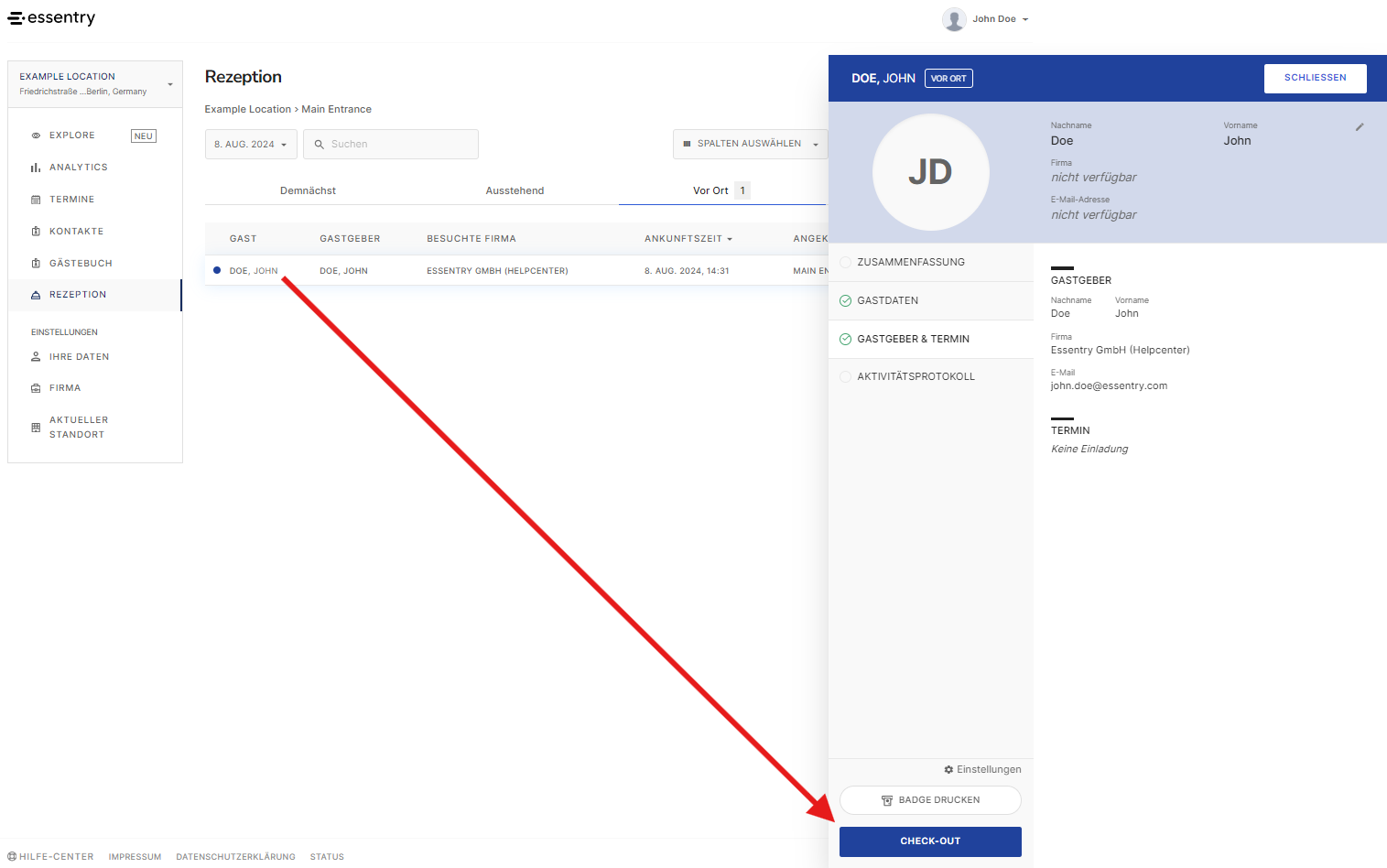Click the Schliessen button
Screen dimensions: 1387x868
[1315, 79]
